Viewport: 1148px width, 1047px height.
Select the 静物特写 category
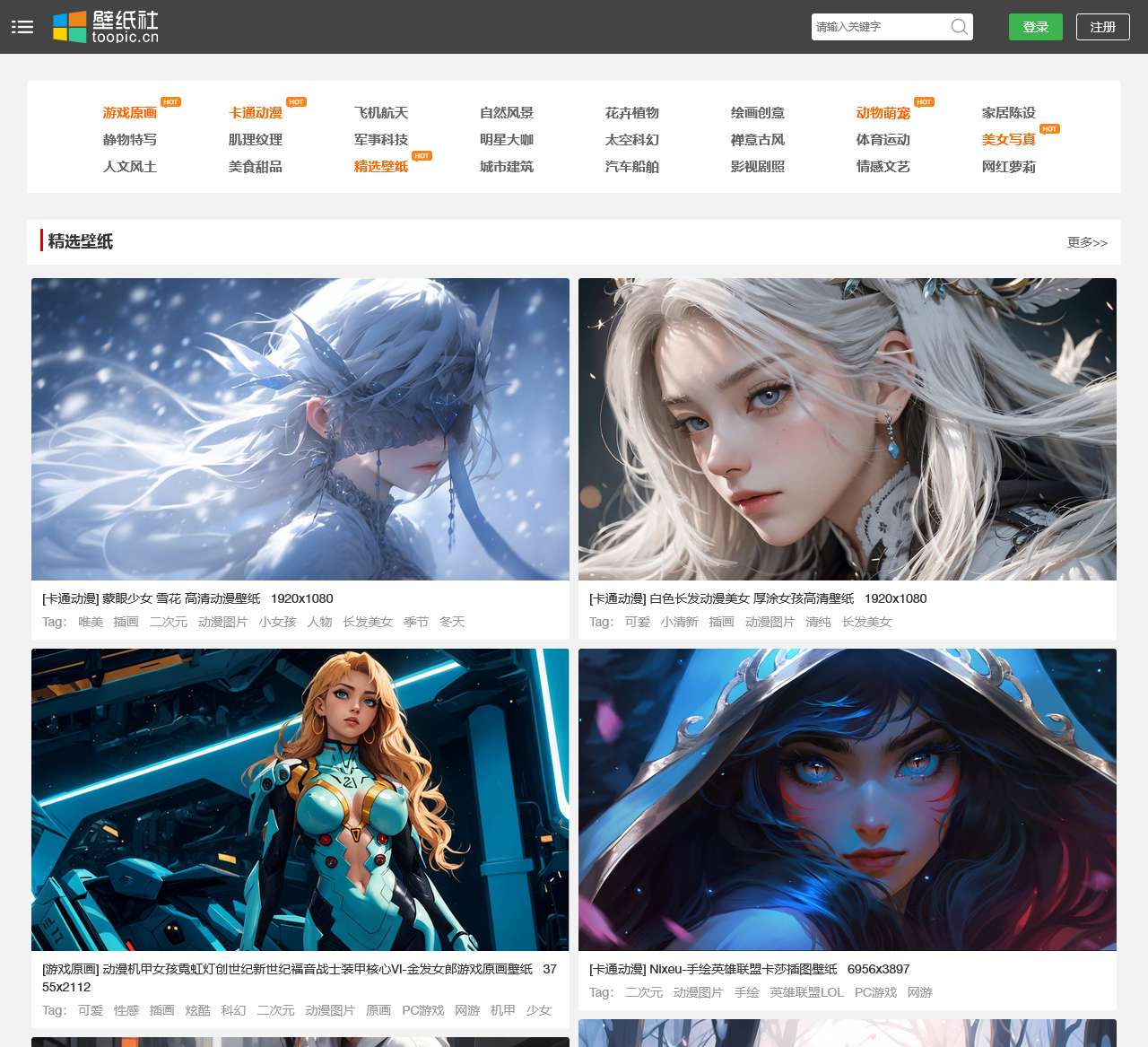pyautogui.click(x=130, y=140)
